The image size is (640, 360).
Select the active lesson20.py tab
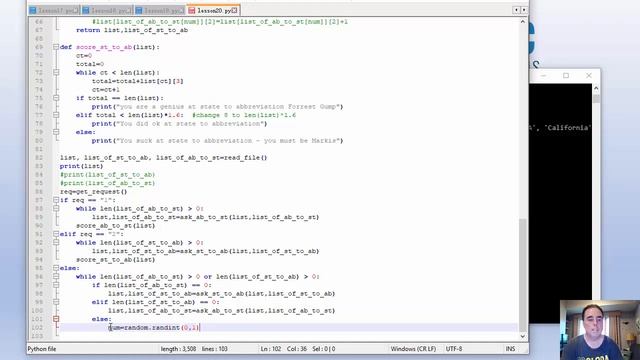(x=213, y=10)
